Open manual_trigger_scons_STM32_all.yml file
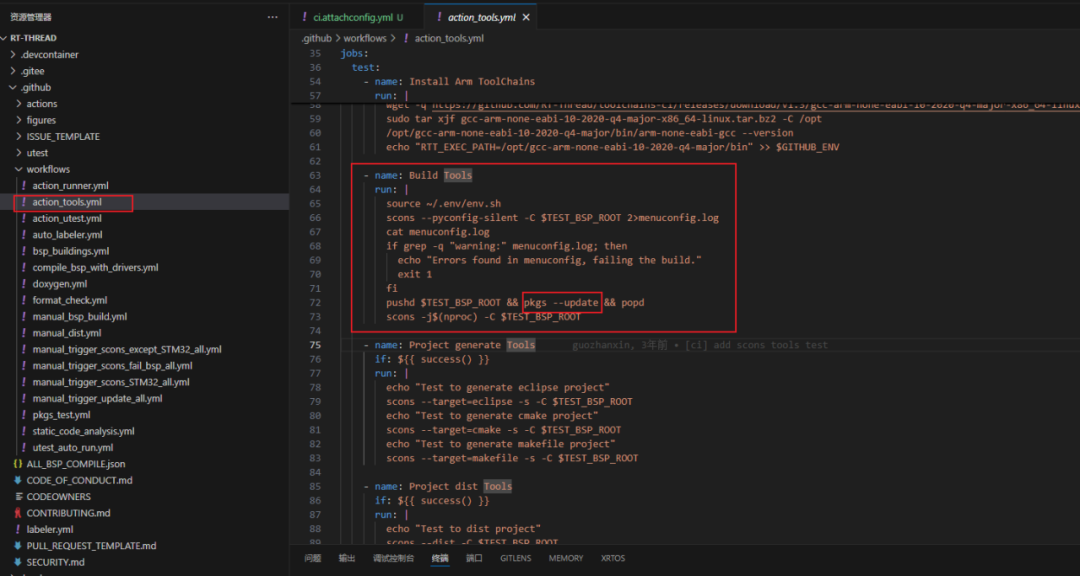 tap(110, 382)
